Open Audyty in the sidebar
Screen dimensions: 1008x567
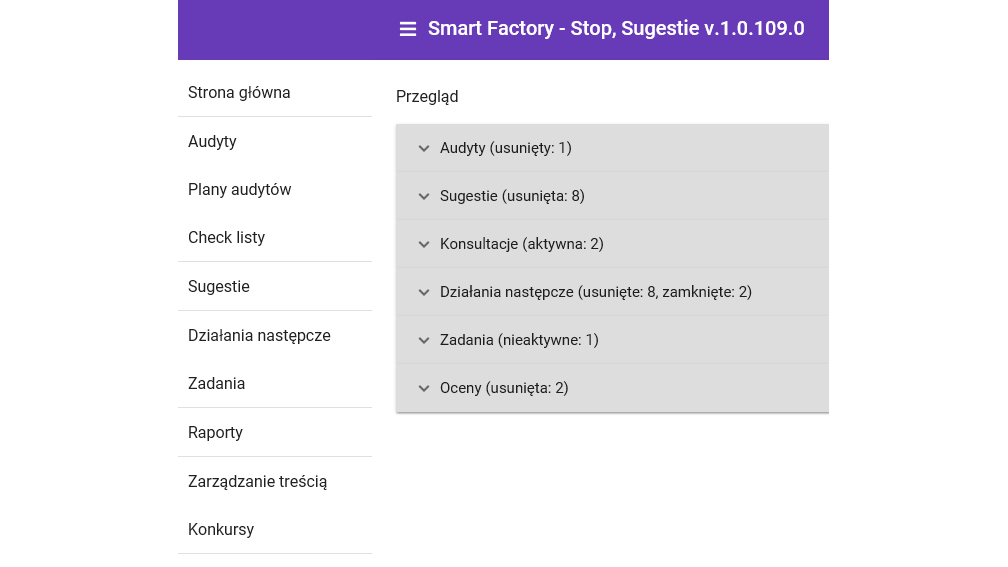[212, 141]
